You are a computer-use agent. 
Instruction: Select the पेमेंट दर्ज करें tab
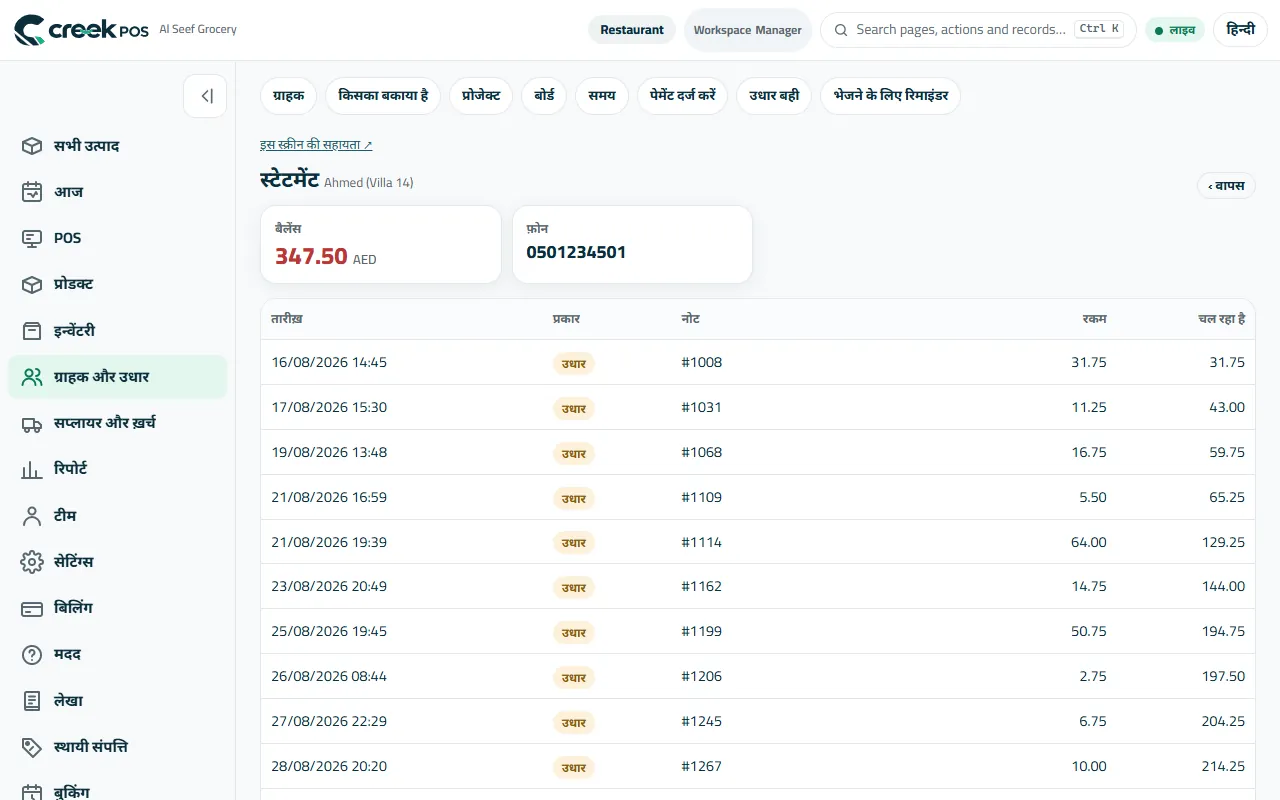tap(682, 96)
